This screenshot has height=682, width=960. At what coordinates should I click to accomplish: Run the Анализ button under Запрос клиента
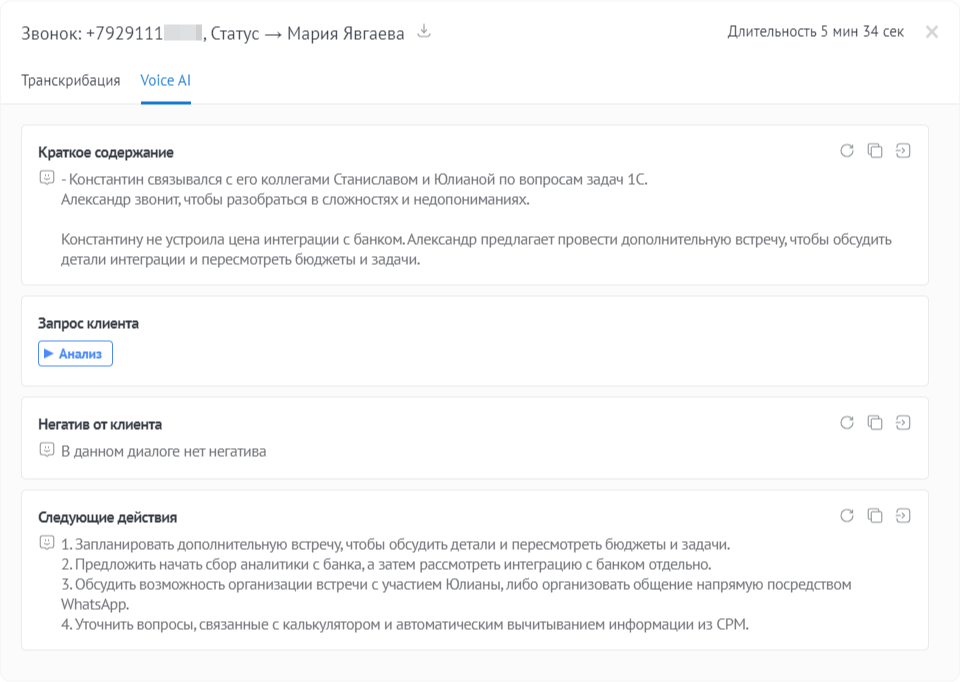(x=75, y=354)
